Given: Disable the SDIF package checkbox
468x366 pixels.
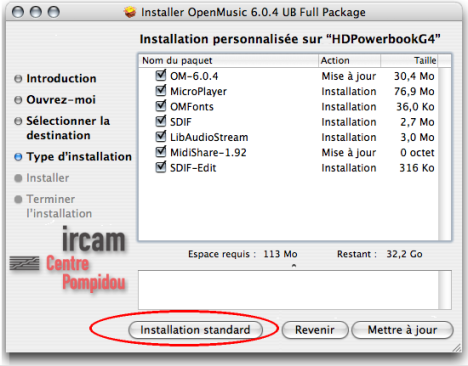Looking at the screenshot, I should 161,121.
